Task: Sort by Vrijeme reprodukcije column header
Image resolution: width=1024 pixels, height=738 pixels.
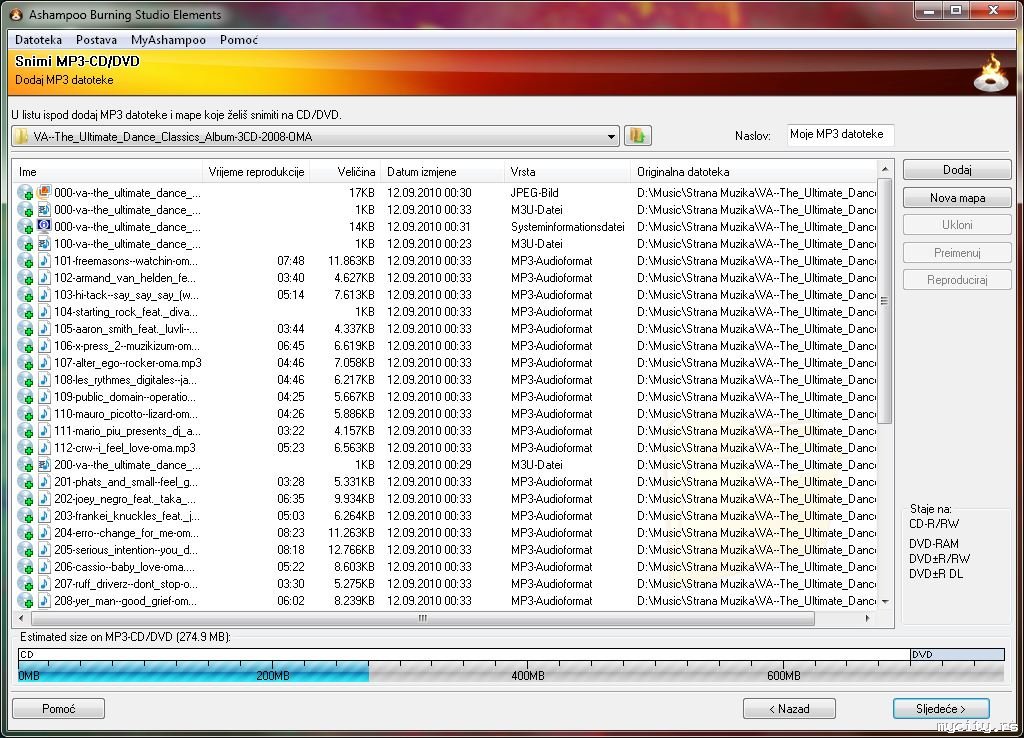Action: coord(256,172)
